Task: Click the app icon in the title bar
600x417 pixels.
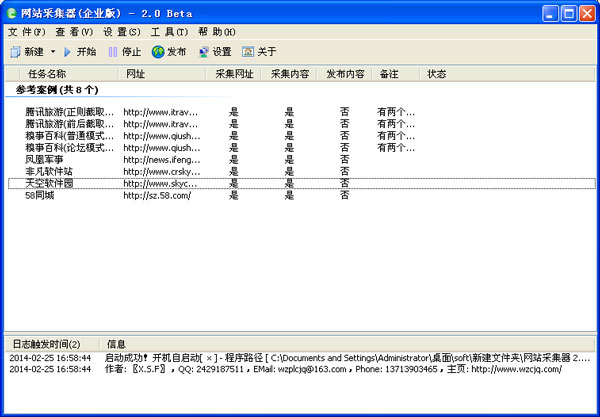Action: (x=12, y=13)
